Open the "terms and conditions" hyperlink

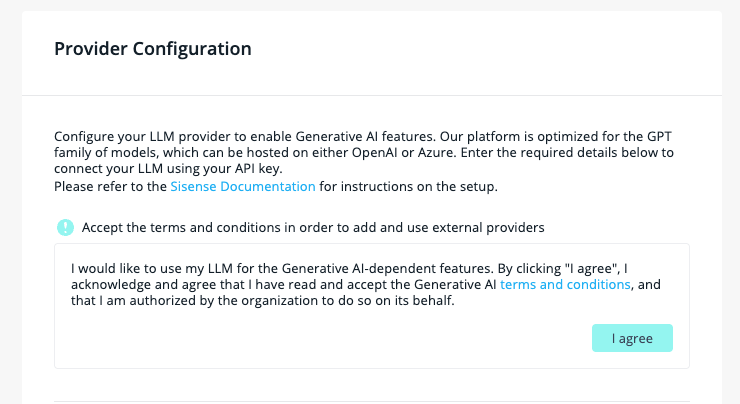coord(565,285)
